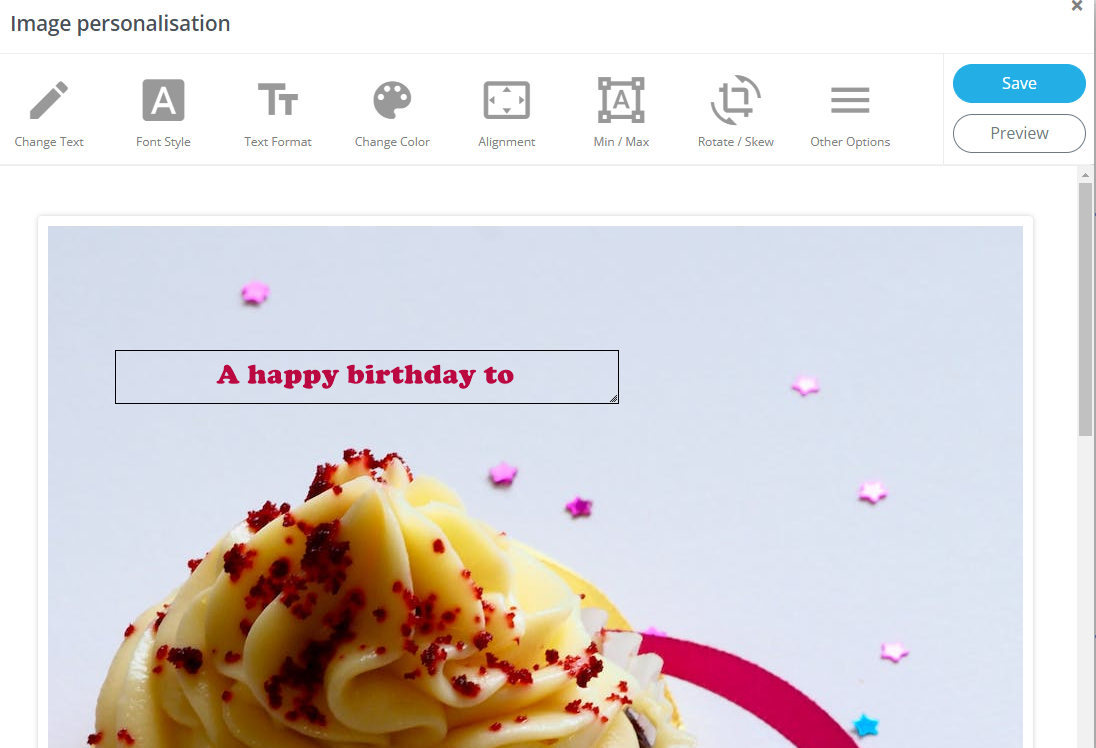The image size is (1096, 748).
Task: Choose the Change Color palette icon
Action: click(x=392, y=100)
